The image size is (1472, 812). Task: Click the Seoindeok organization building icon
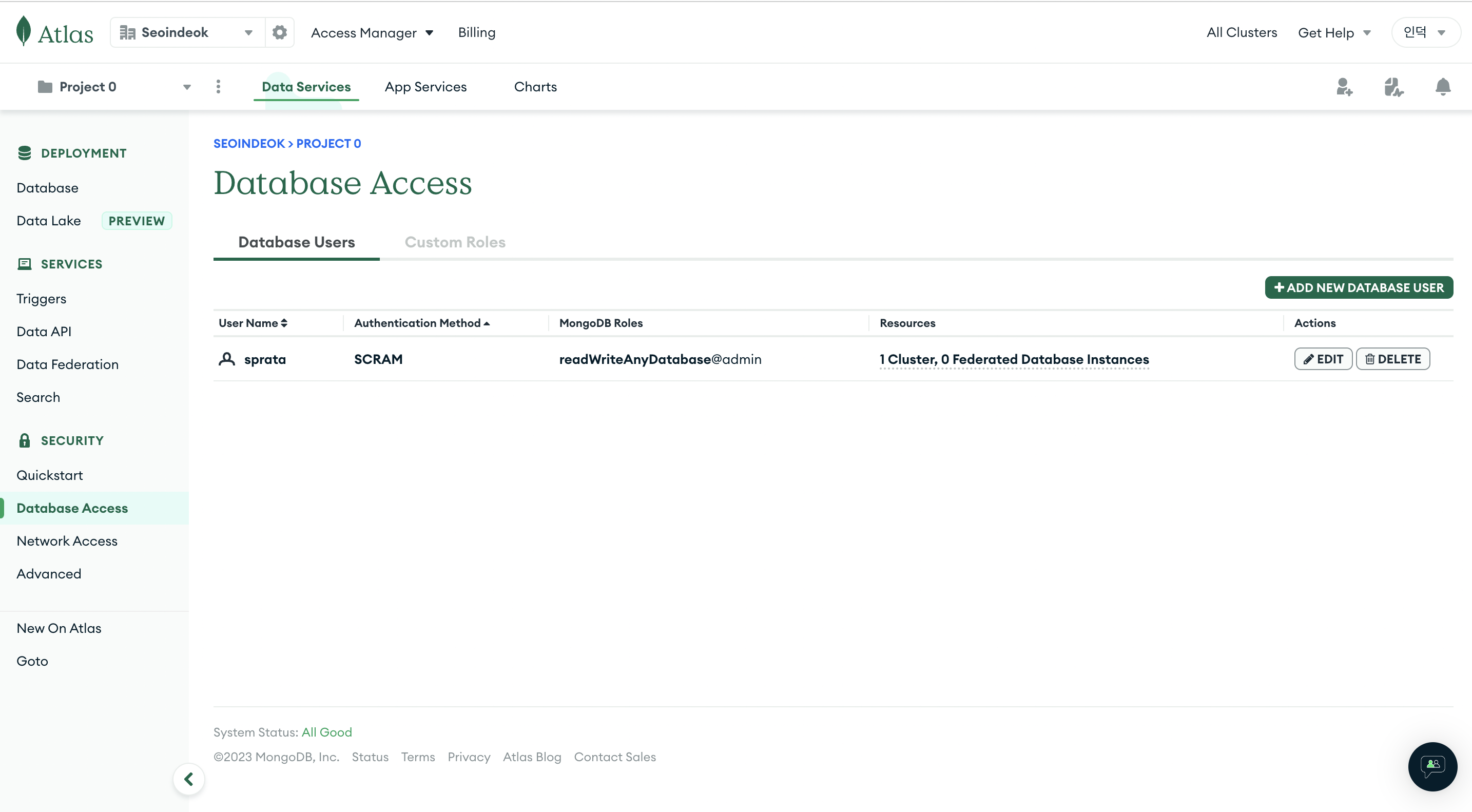127,32
